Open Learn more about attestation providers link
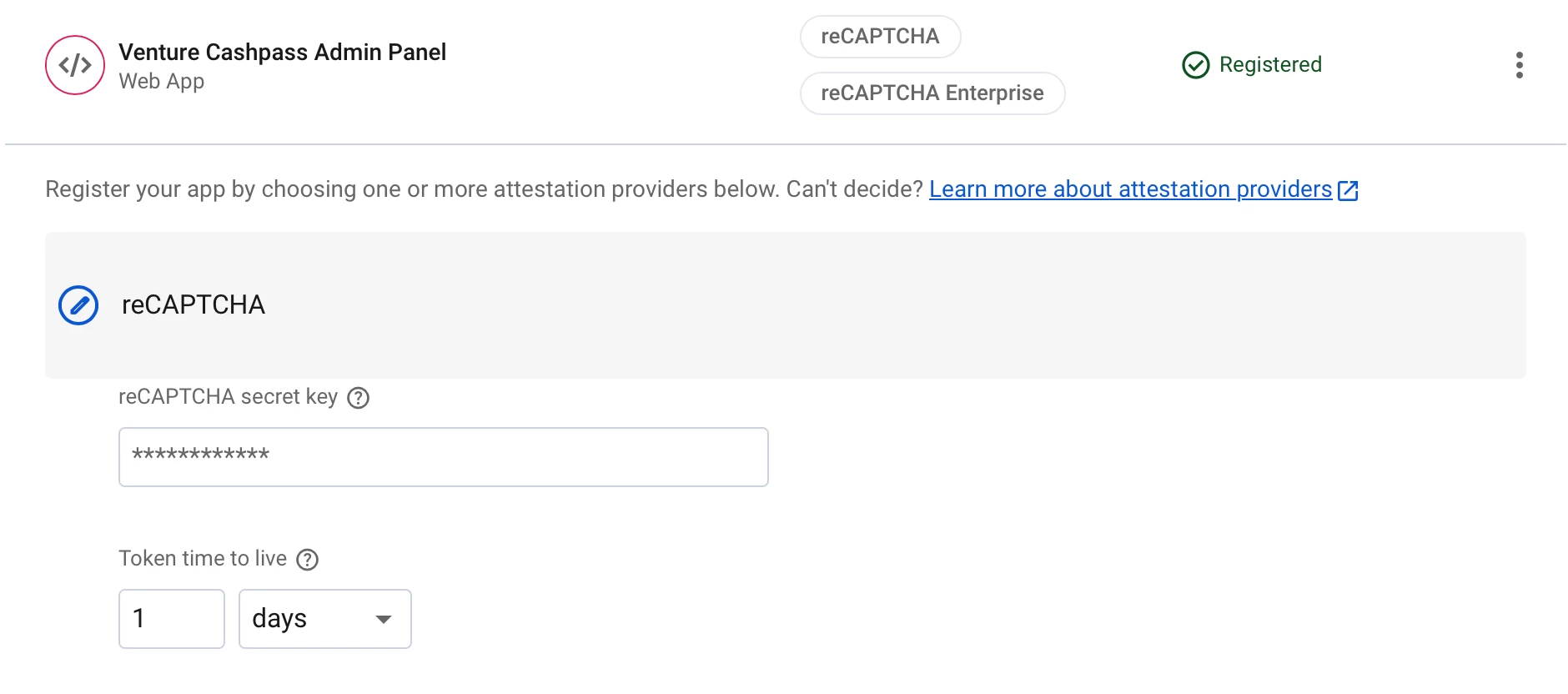The image size is (1568, 694). click(1130, 189)
